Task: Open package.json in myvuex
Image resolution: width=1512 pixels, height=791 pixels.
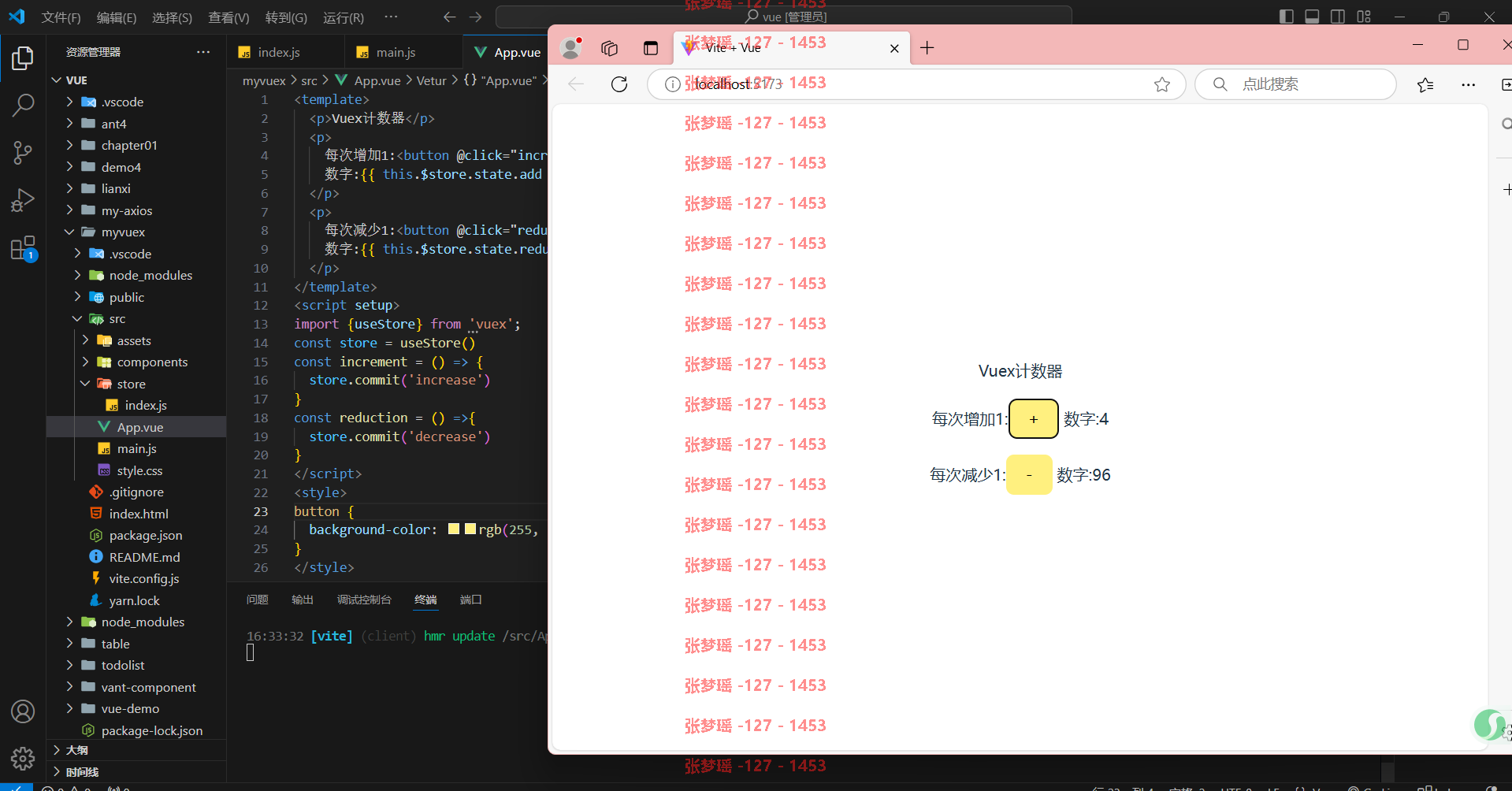Action: click(146, 535)
